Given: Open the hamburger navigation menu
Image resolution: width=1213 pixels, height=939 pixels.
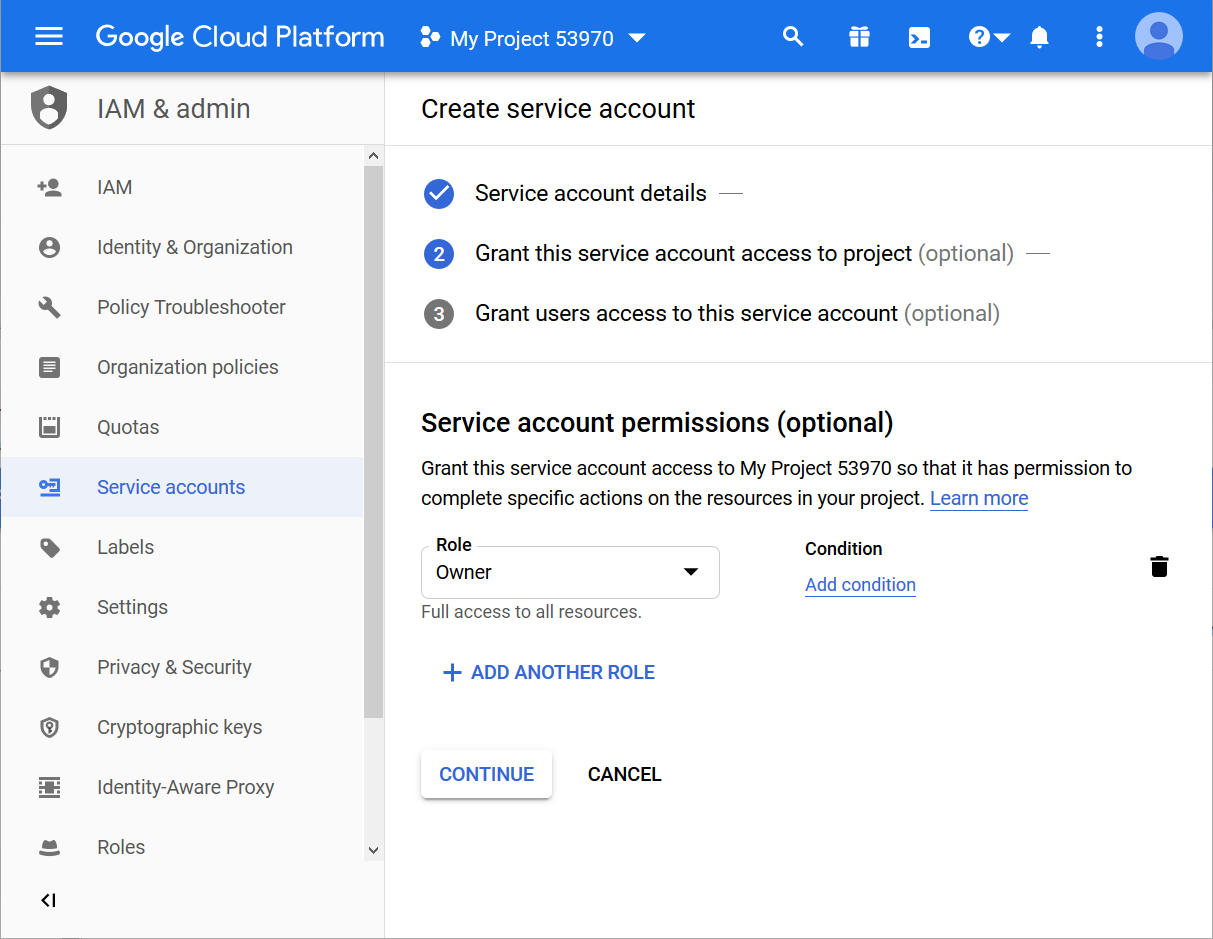Looking at the screenshot, I should (49, 37).
